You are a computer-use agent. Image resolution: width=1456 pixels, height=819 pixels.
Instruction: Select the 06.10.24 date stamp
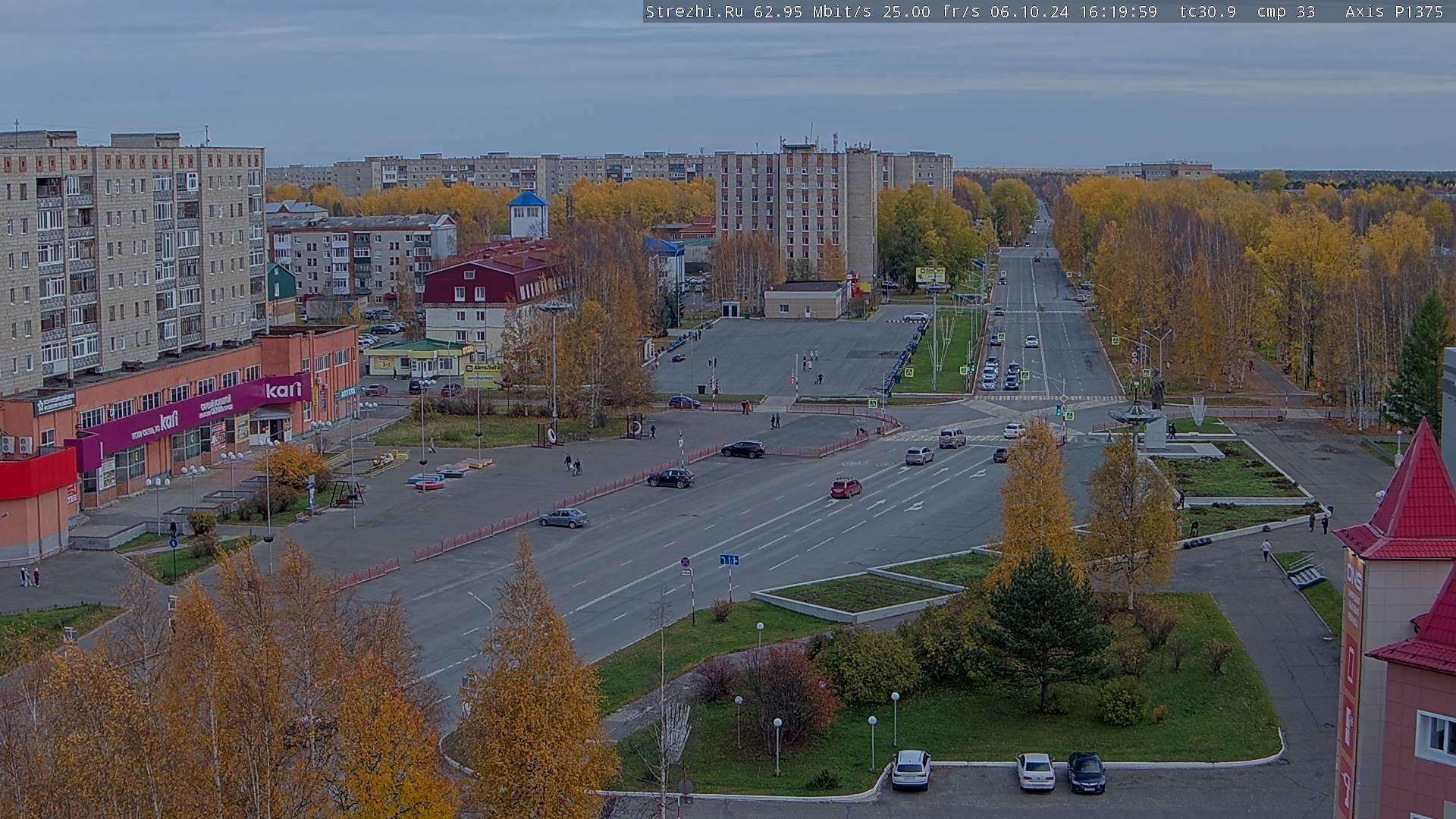pos(1029,12)
